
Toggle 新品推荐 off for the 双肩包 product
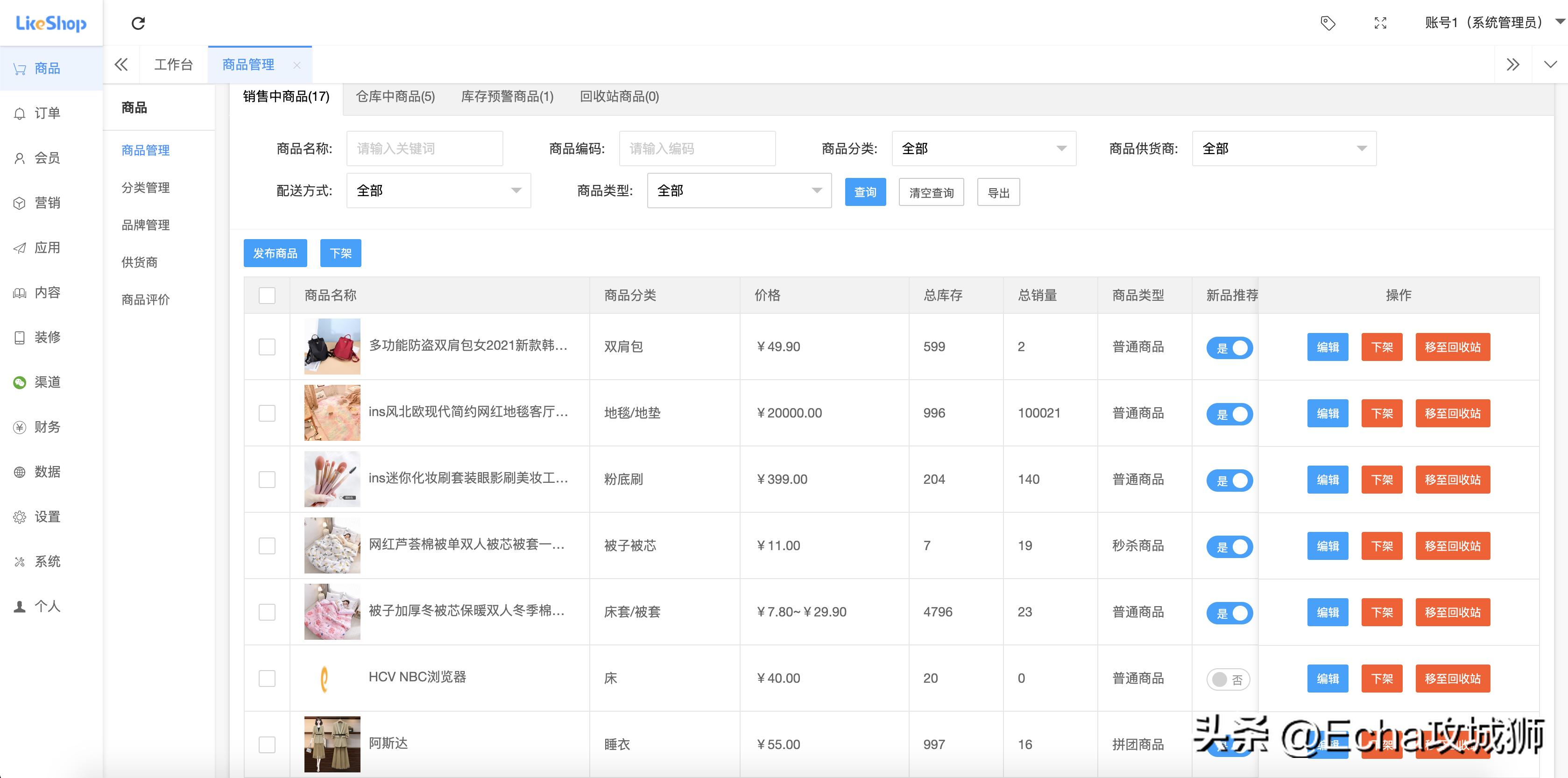click(x=1229, y=347)
